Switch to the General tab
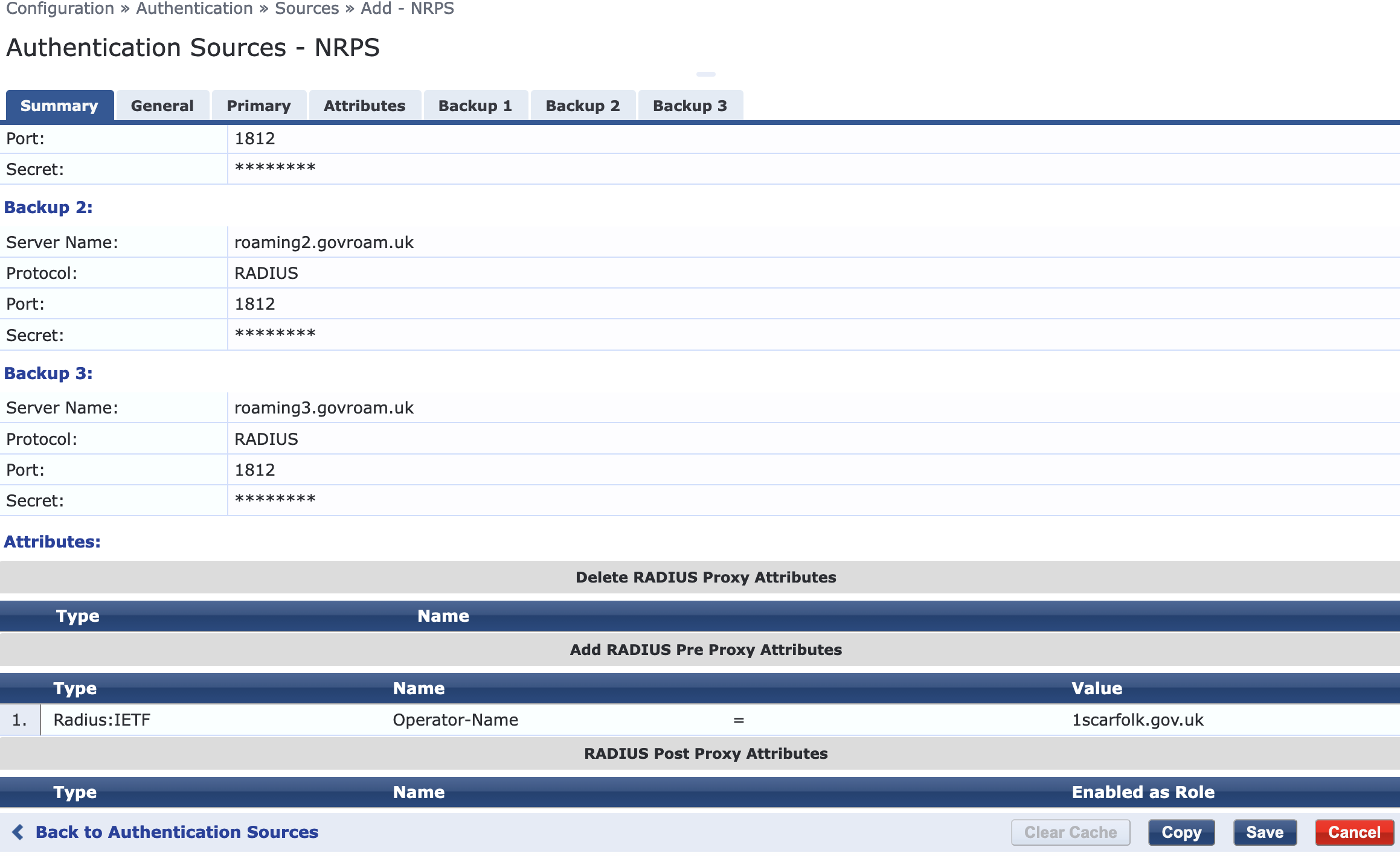The image size is (1400, 856). click(162, 106)
